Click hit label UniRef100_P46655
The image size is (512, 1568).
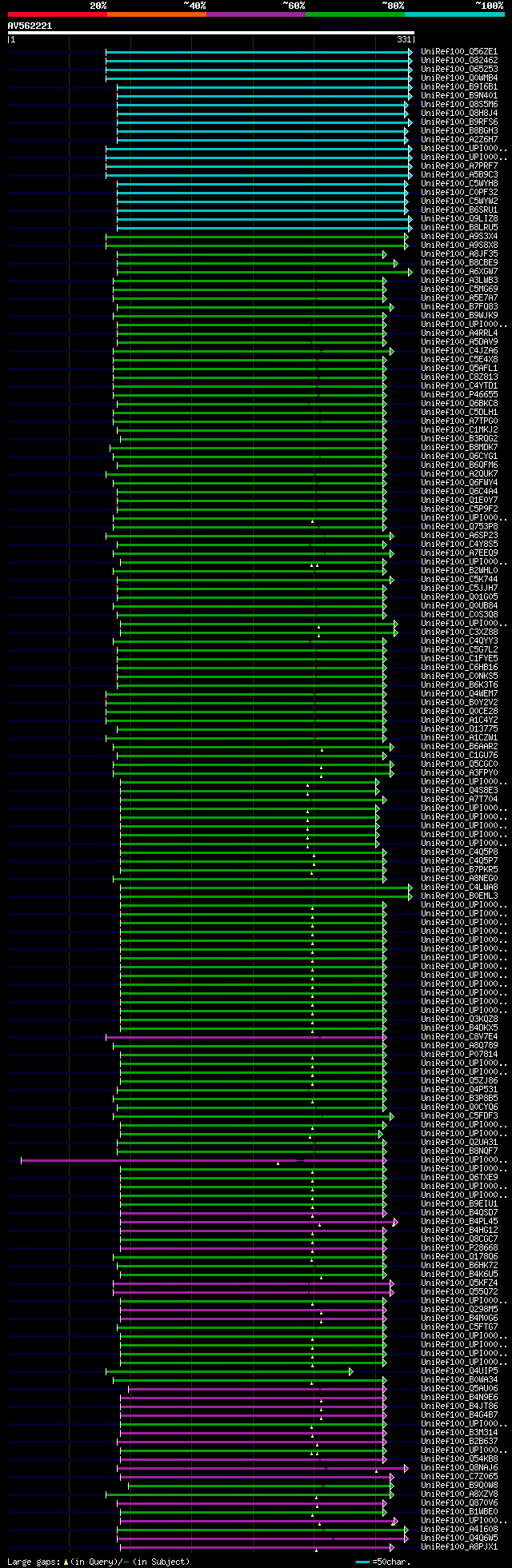coord(459,394)
